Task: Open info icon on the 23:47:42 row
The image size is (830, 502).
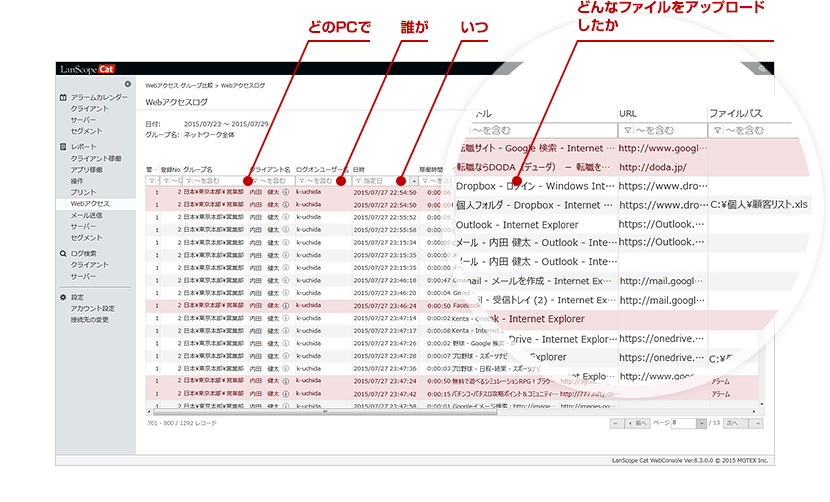Action: click(286, 393)
